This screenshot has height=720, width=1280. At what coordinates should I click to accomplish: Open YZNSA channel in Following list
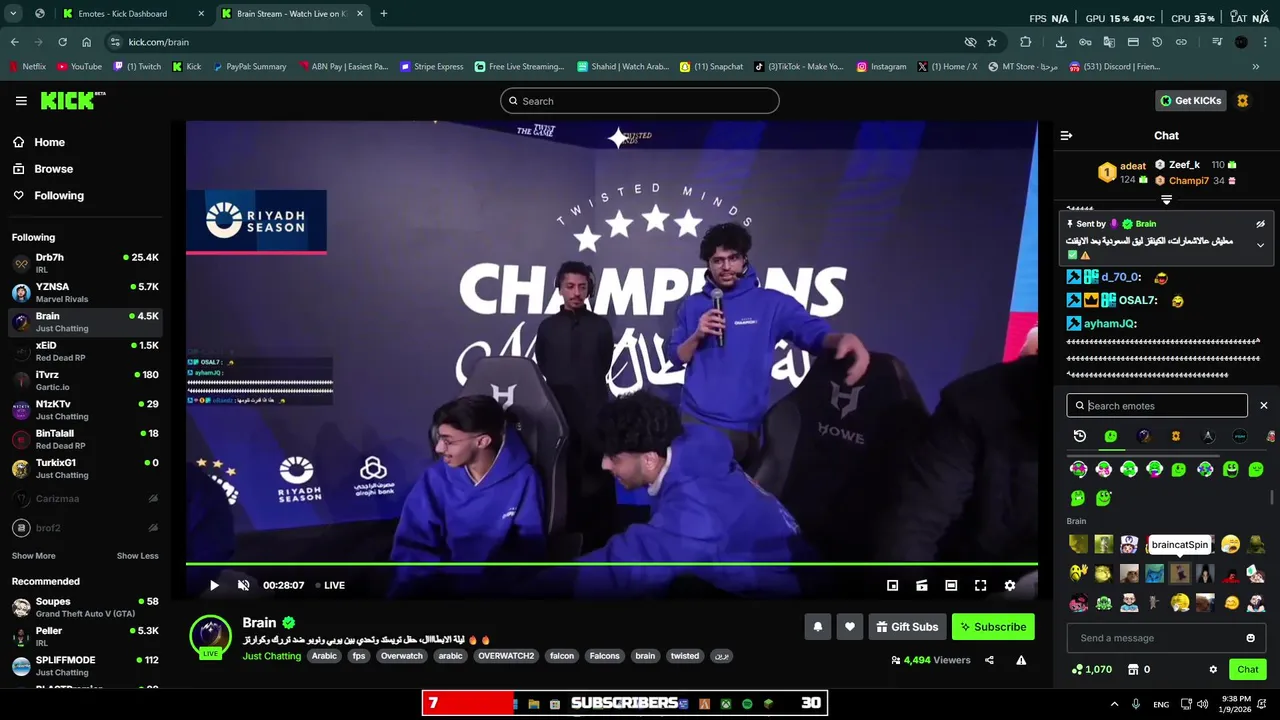[x=85, y=293]
